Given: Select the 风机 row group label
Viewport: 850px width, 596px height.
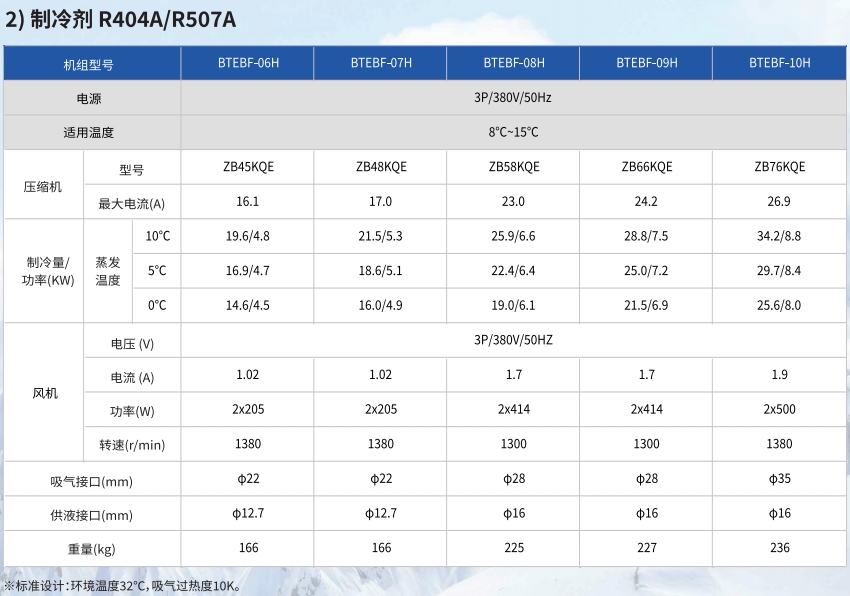Looking at the screenshot, I should click(45, 393).
